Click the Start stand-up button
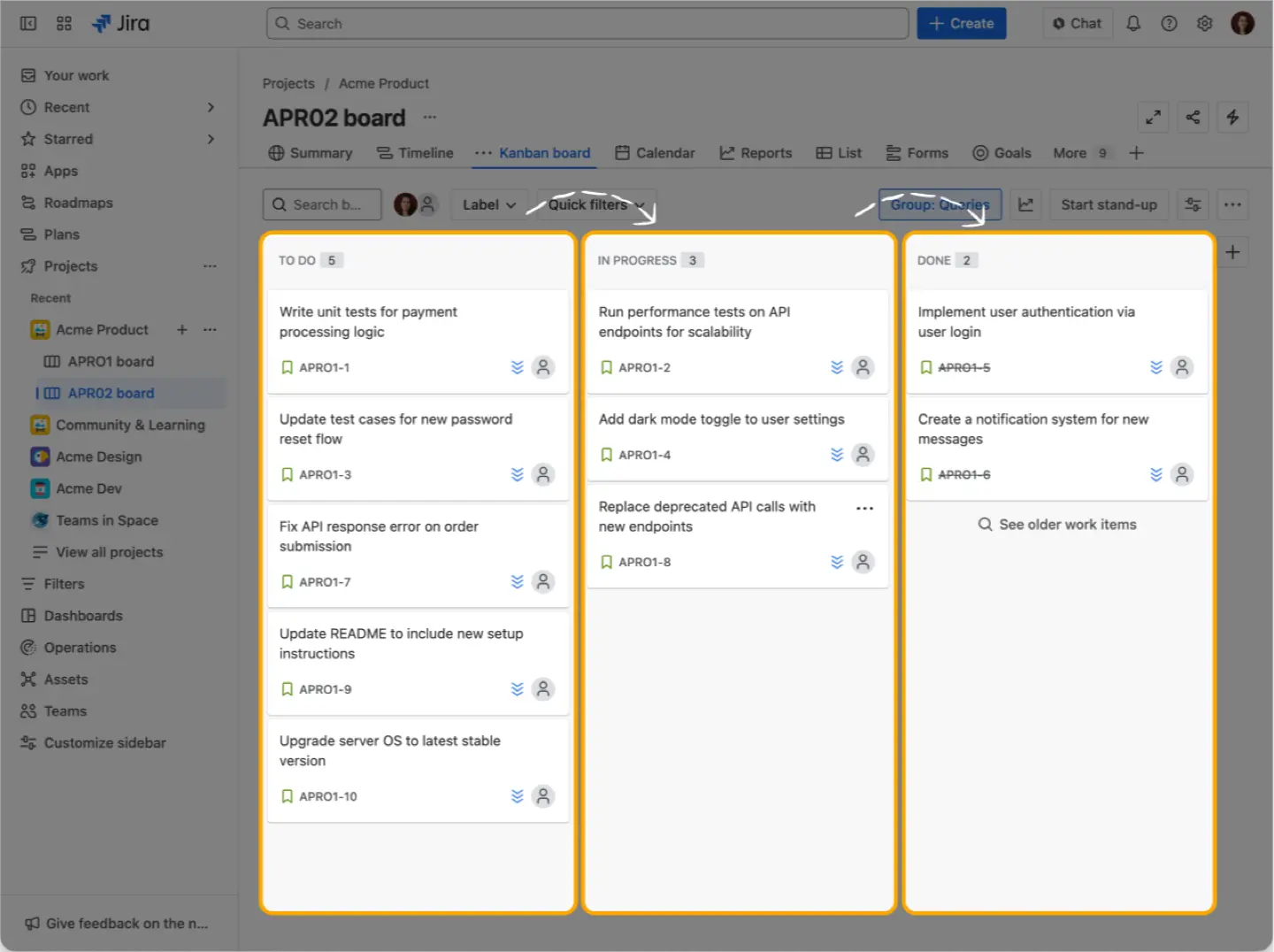Screen dimensions: 1274x952 coord(1109,204)
